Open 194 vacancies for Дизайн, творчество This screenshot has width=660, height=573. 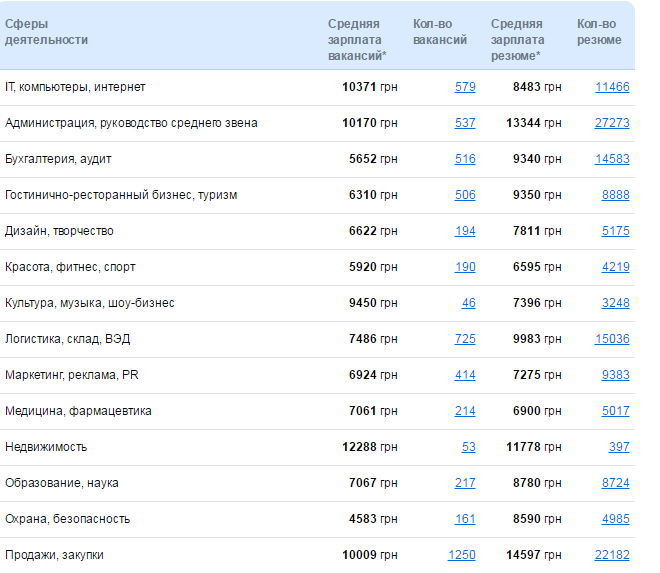point(465,231)
